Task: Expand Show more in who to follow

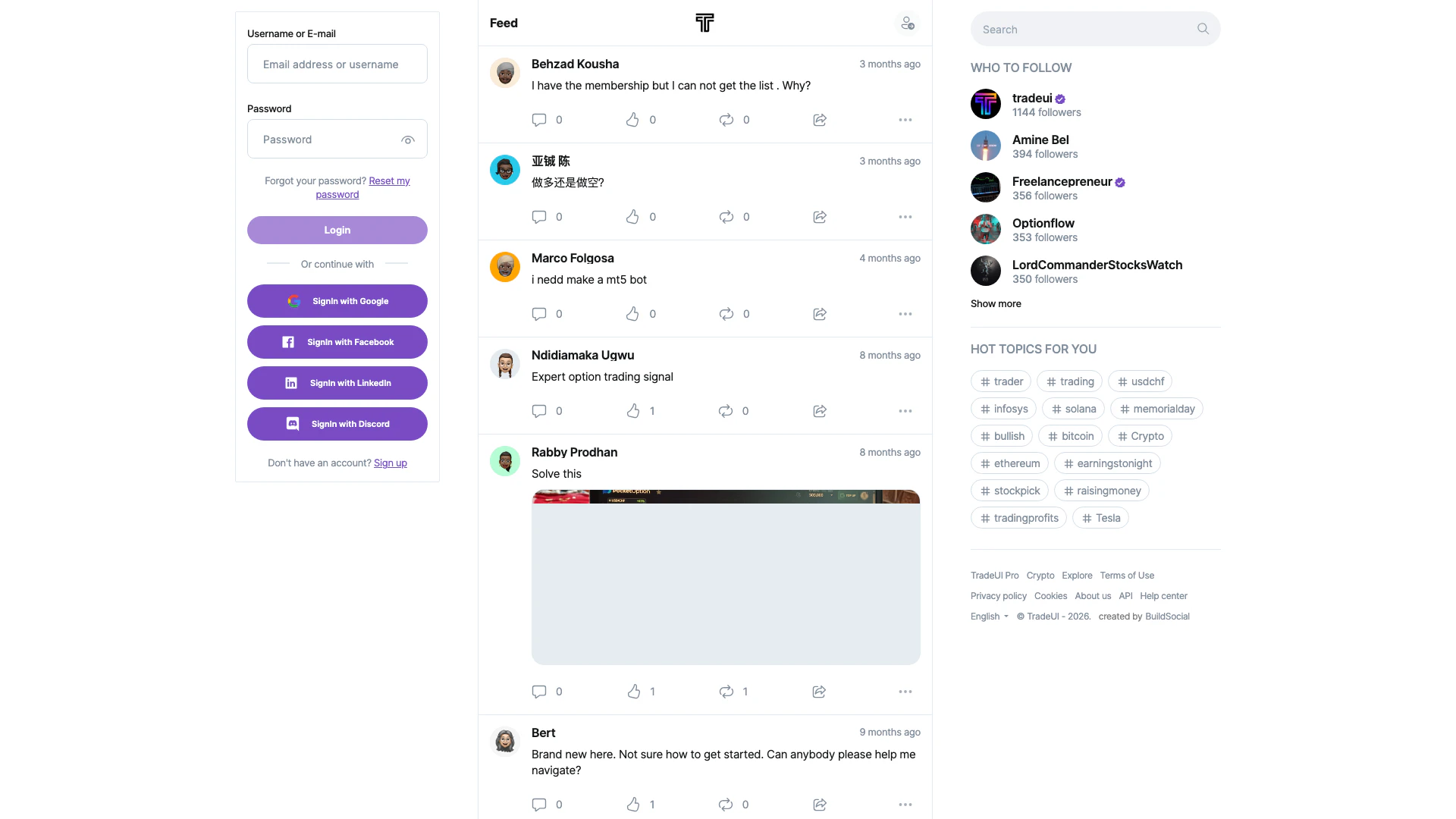Action: tap(996, 303)
